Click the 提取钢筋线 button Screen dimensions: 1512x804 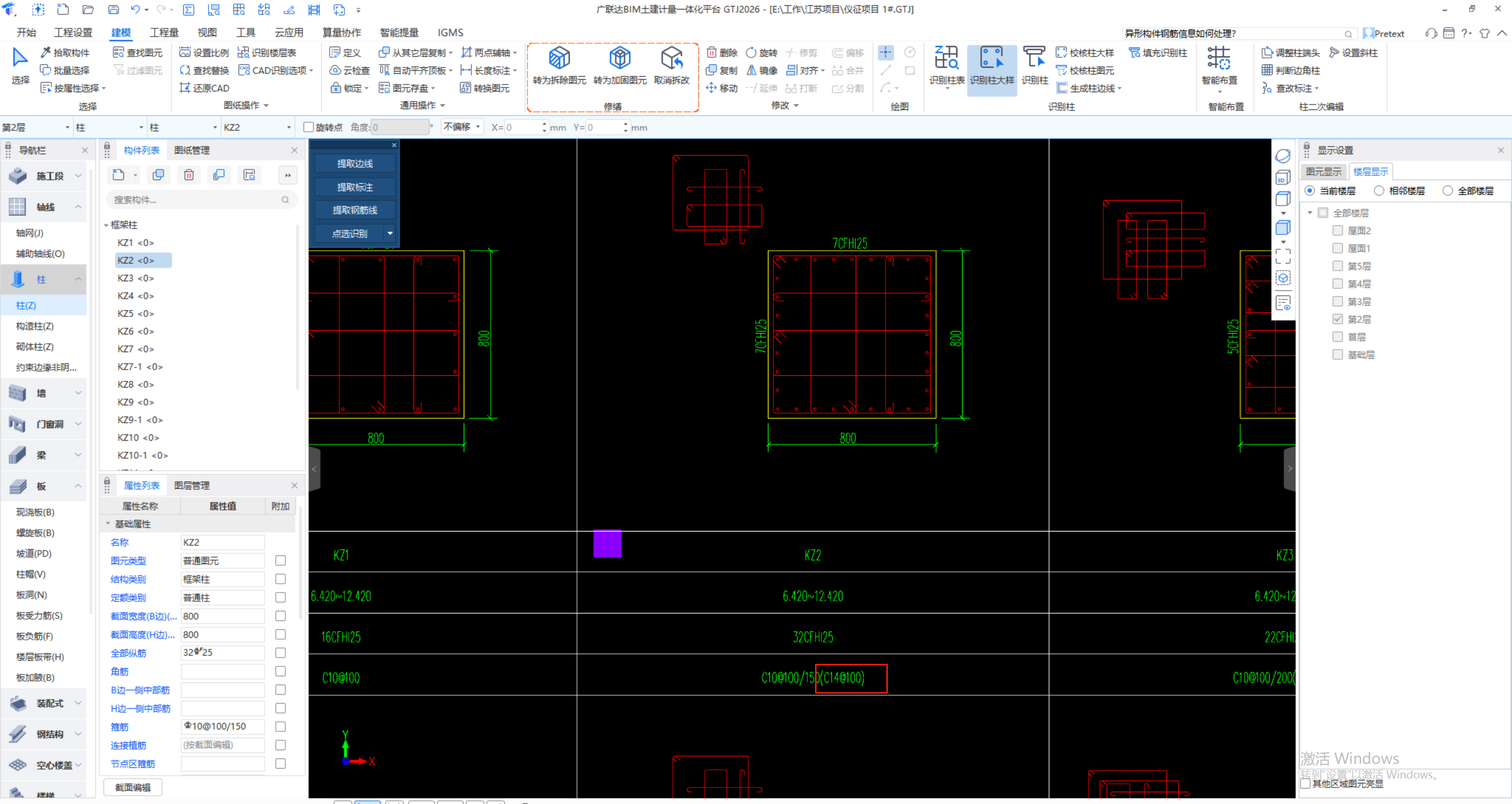tap(354, 210)
